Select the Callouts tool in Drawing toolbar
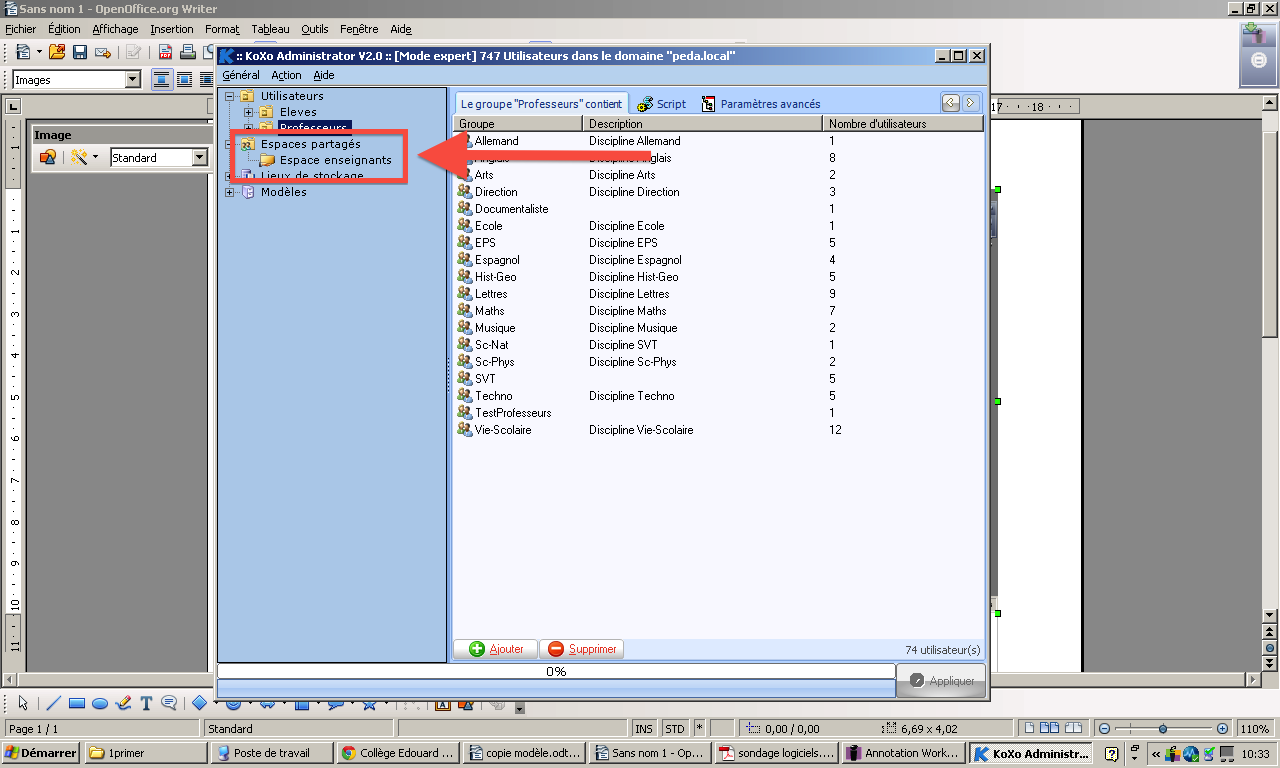This screenshot has height=768, width=1280. 169,703
